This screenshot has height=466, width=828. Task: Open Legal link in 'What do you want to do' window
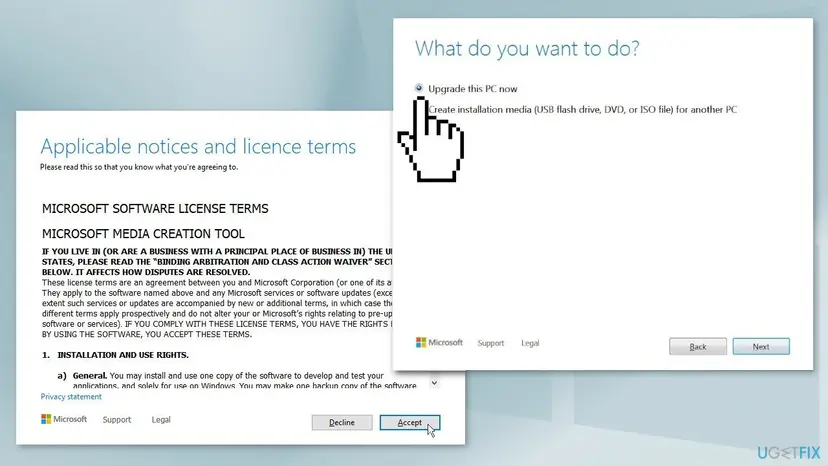[530, 343]
